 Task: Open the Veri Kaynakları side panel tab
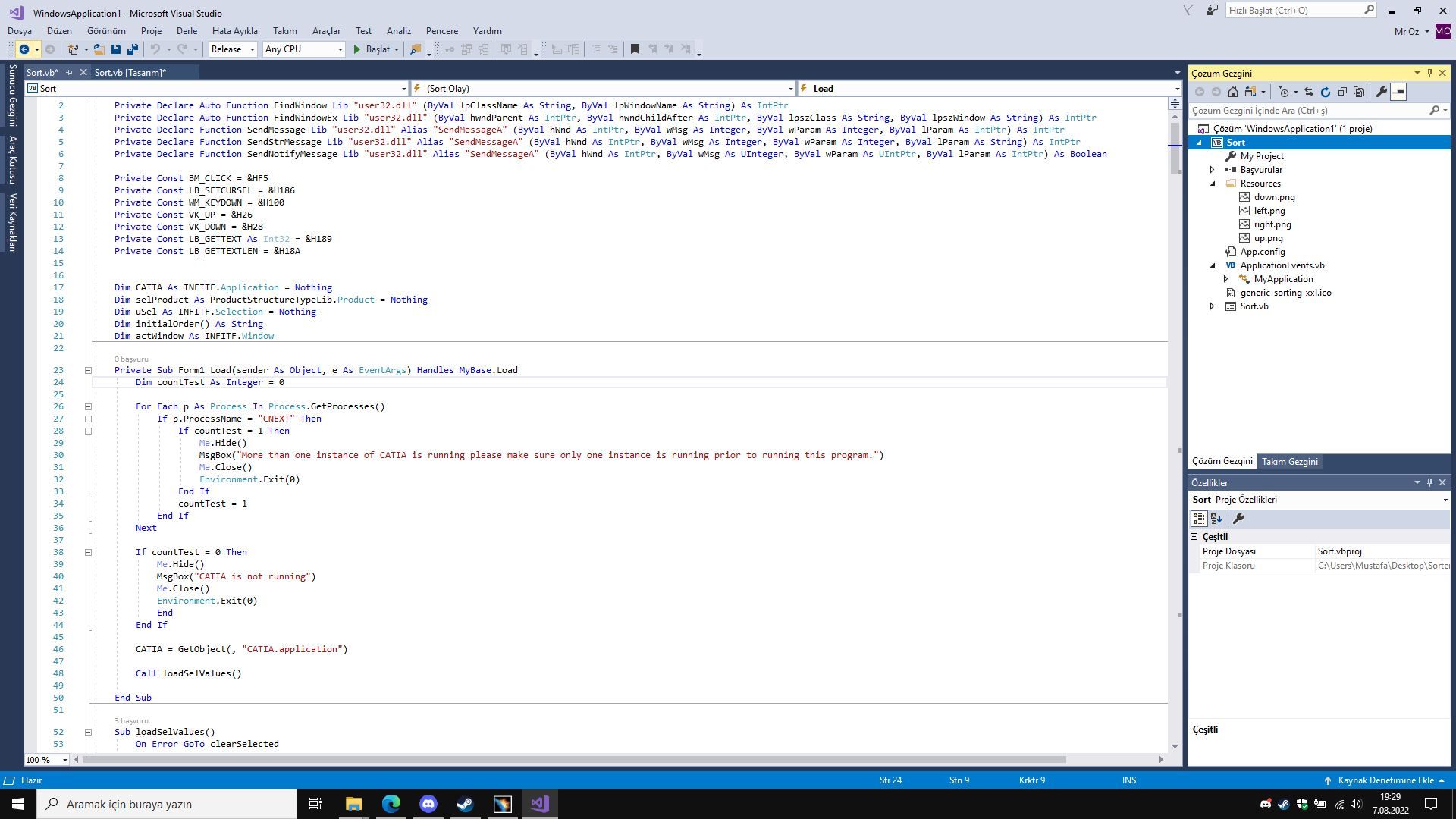12,222
